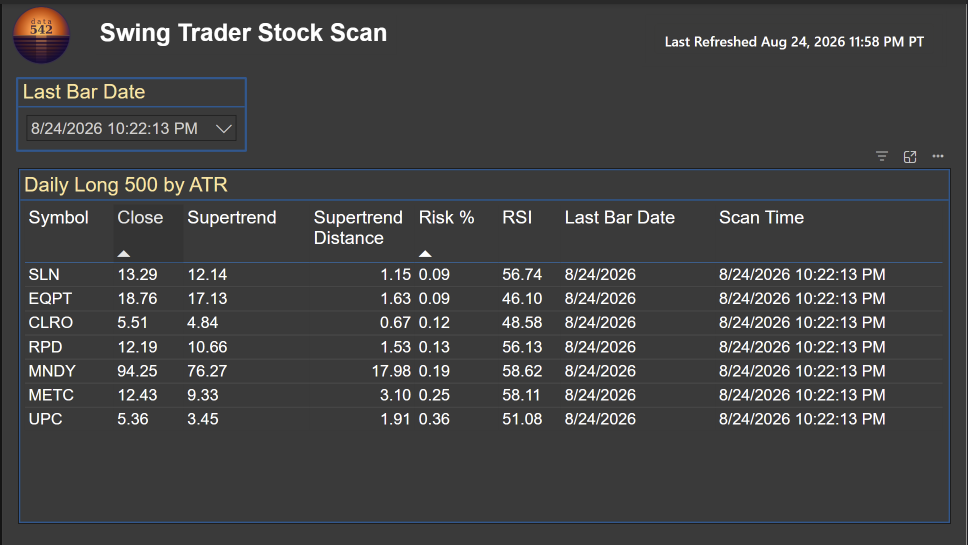Select the SLN symbol cell
This screenshot has width=968, height=545.
click(44, 275)
